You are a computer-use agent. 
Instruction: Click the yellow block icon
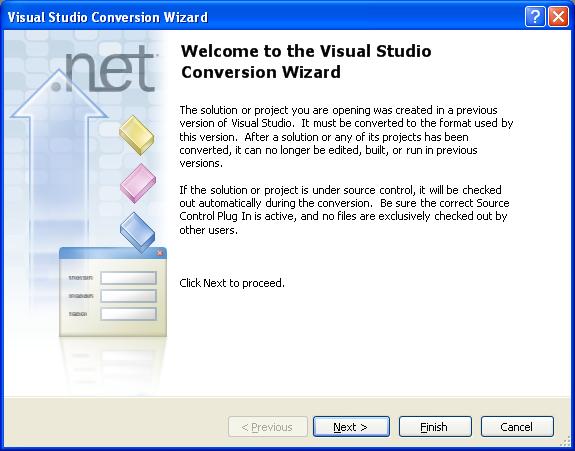(136, 135)
